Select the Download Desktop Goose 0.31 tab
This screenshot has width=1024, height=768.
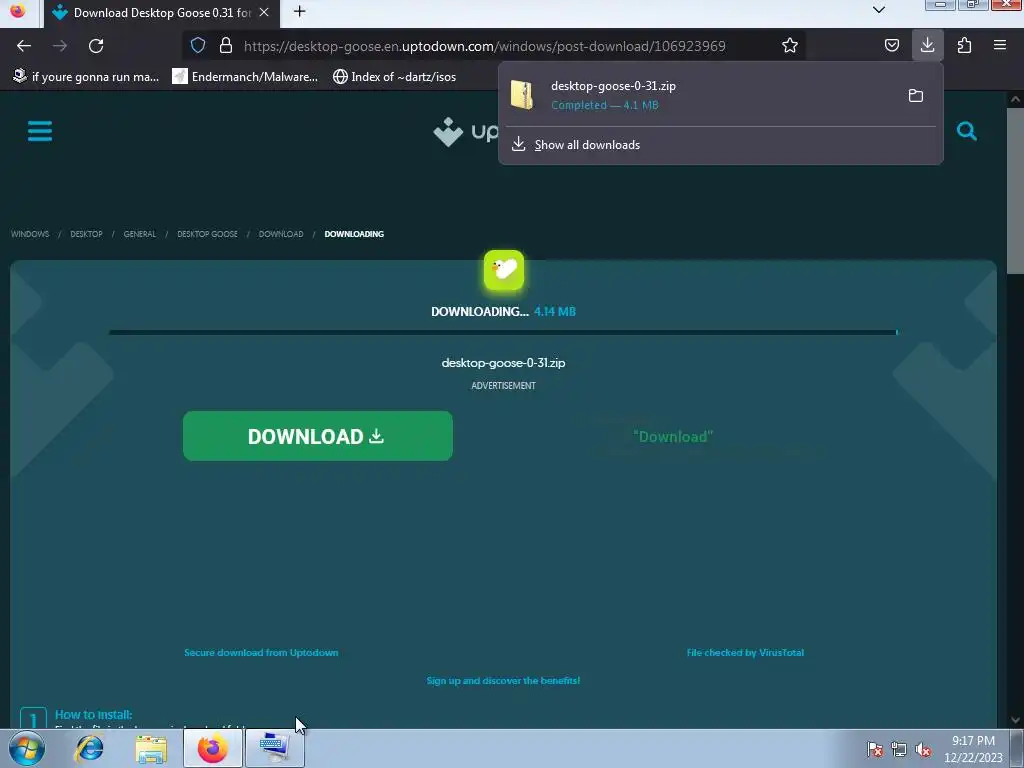click(162, 13)
